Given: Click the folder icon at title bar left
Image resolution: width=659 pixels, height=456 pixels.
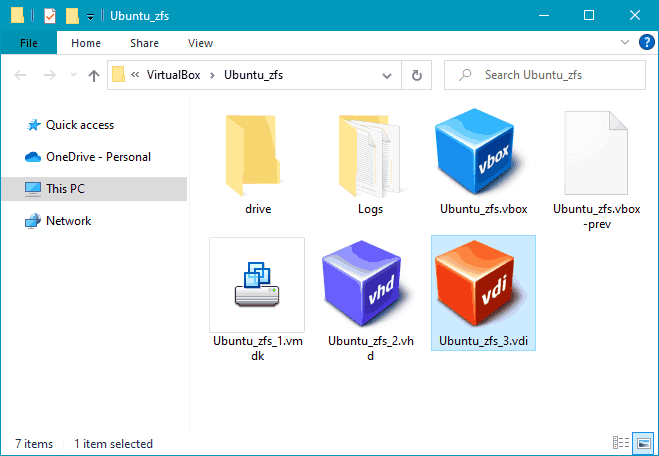Looking at the screenshot, I should coord(17,16).
